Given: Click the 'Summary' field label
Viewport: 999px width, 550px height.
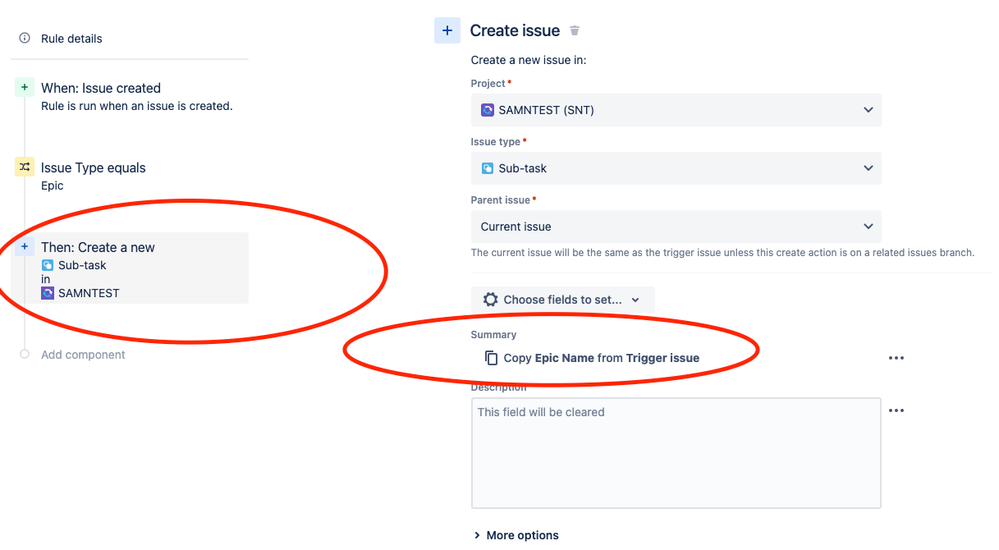Looking at the screenshot, I should click(493, 335).
